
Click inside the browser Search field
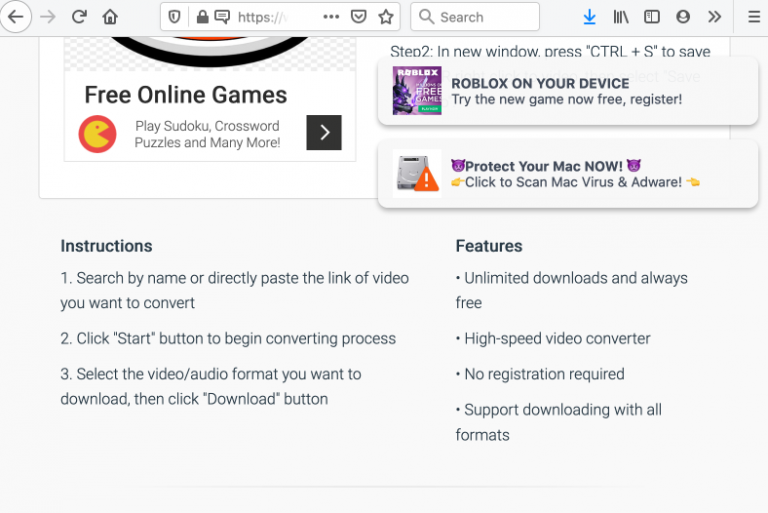click(x=485, y=17)
